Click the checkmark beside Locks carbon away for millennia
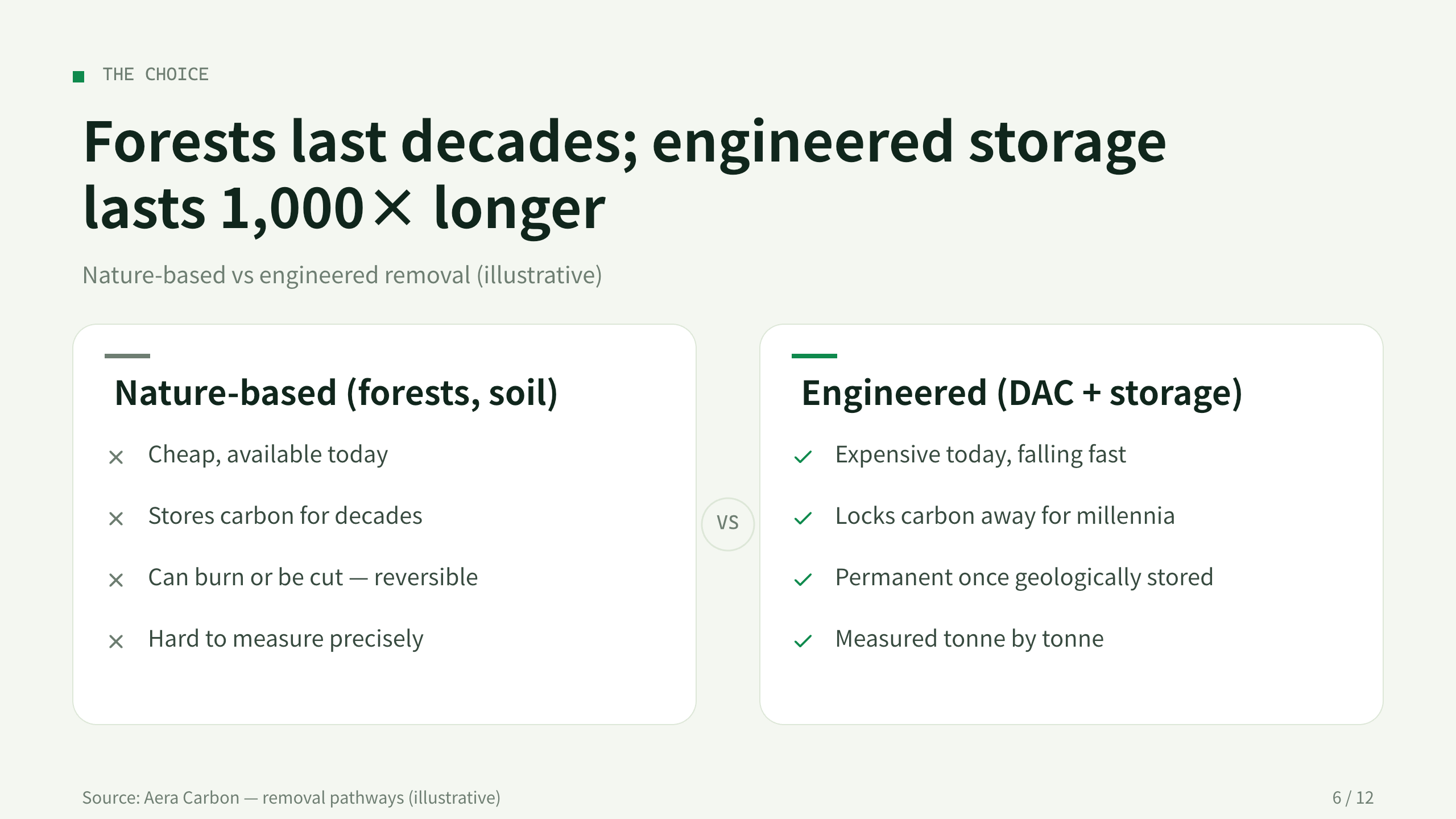The height and width of the screenshot is (819, 1456). coord(803,518)
